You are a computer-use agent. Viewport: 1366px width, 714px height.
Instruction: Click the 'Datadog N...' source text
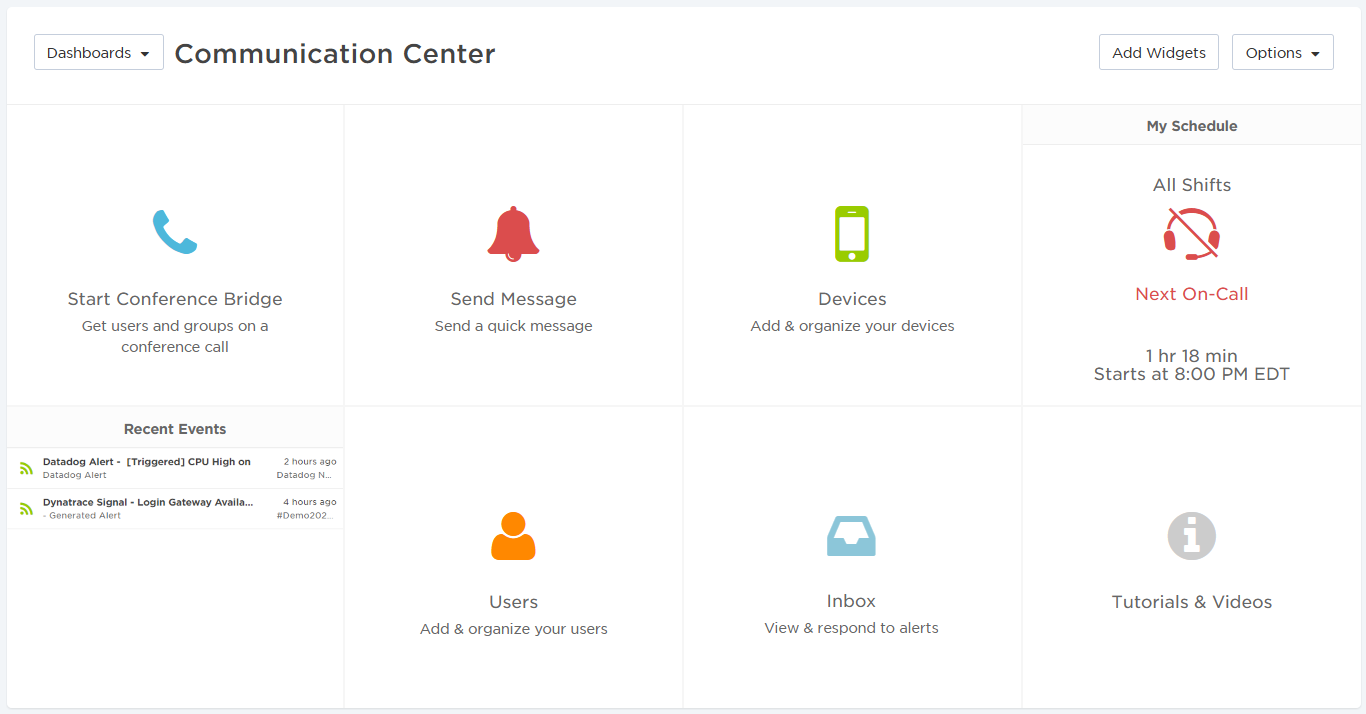[x=306, y=475]
